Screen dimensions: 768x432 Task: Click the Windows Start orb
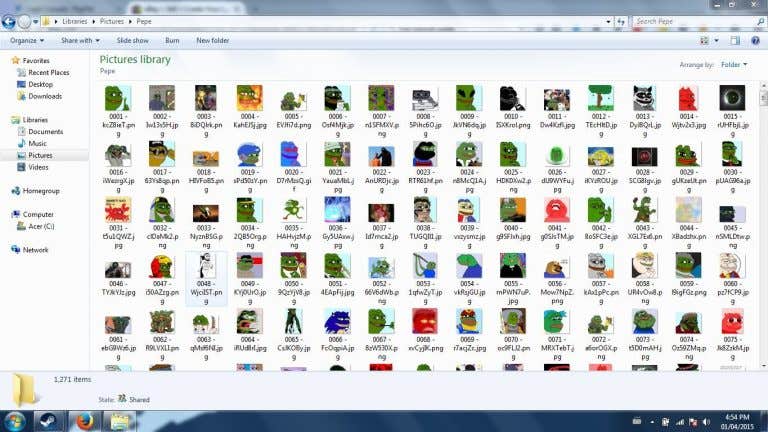(x=15, y=421)
